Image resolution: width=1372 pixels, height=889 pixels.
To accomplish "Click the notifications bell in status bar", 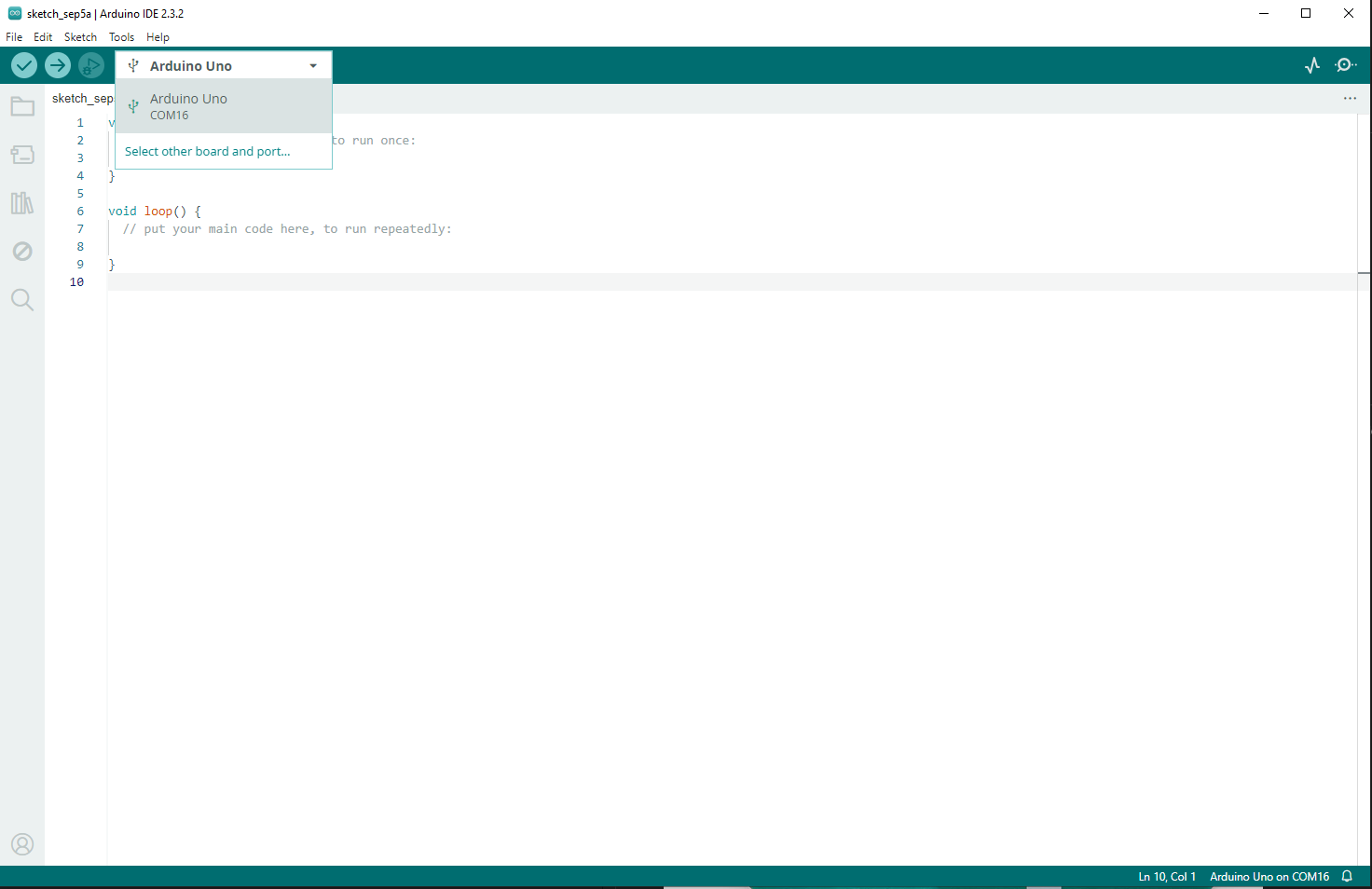I will point(1347,877).
